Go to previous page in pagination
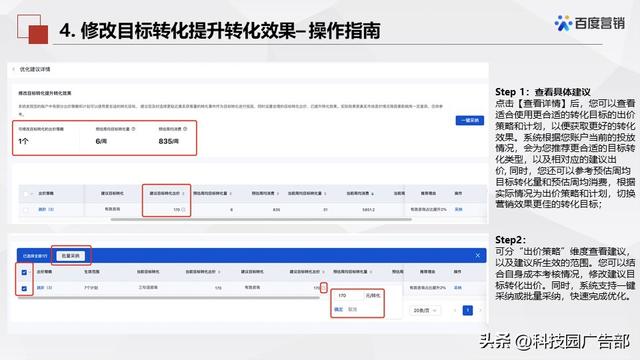Viewport: 640px width, 360px height. pos(455,311)
